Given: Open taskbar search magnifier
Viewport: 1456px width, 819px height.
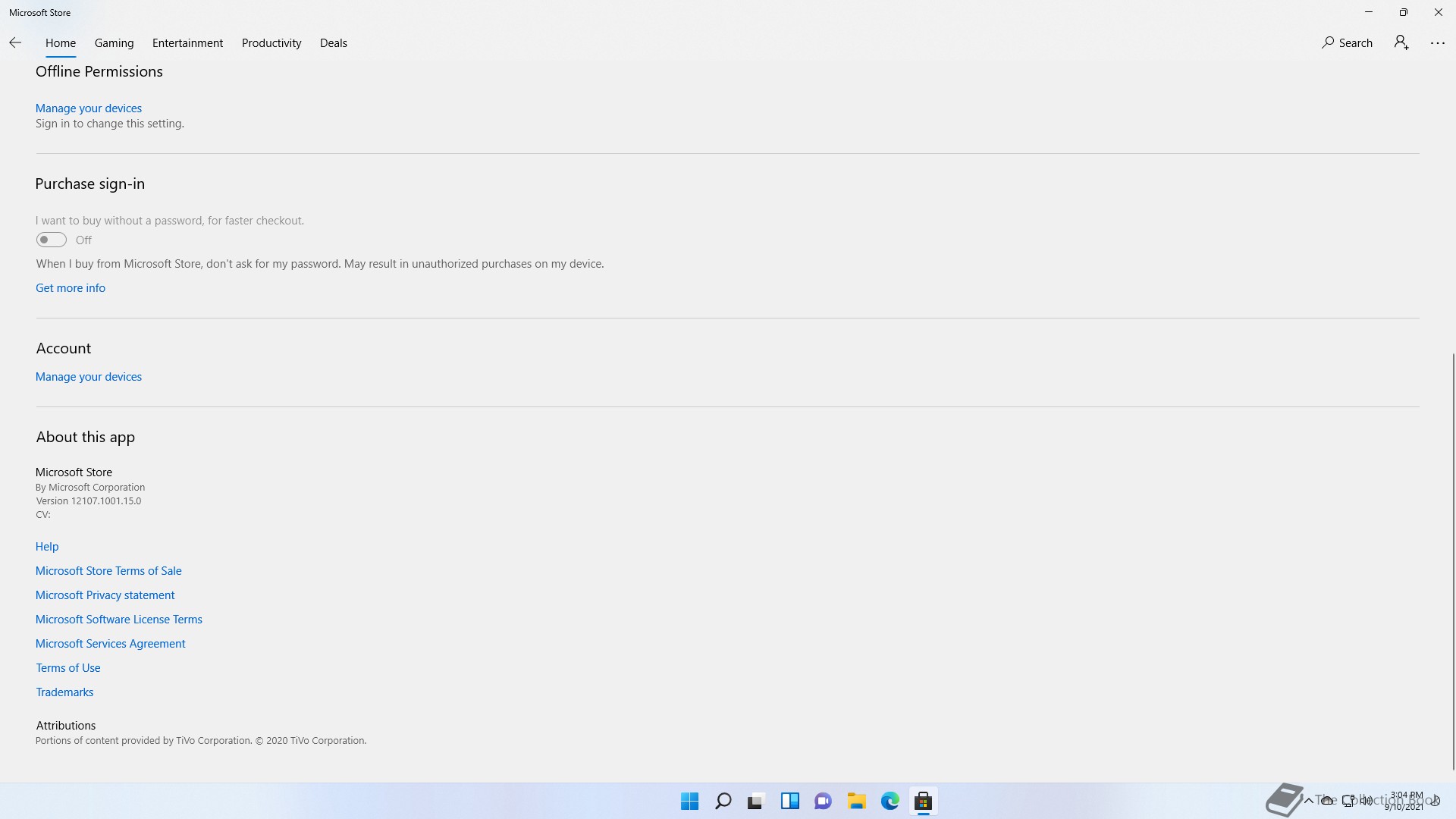Looking at the screenshot, I should pyautogui.click(x=723, y=801).
